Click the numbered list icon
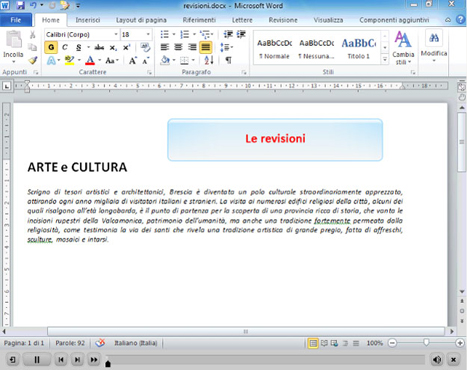 (x=184, y=34)
